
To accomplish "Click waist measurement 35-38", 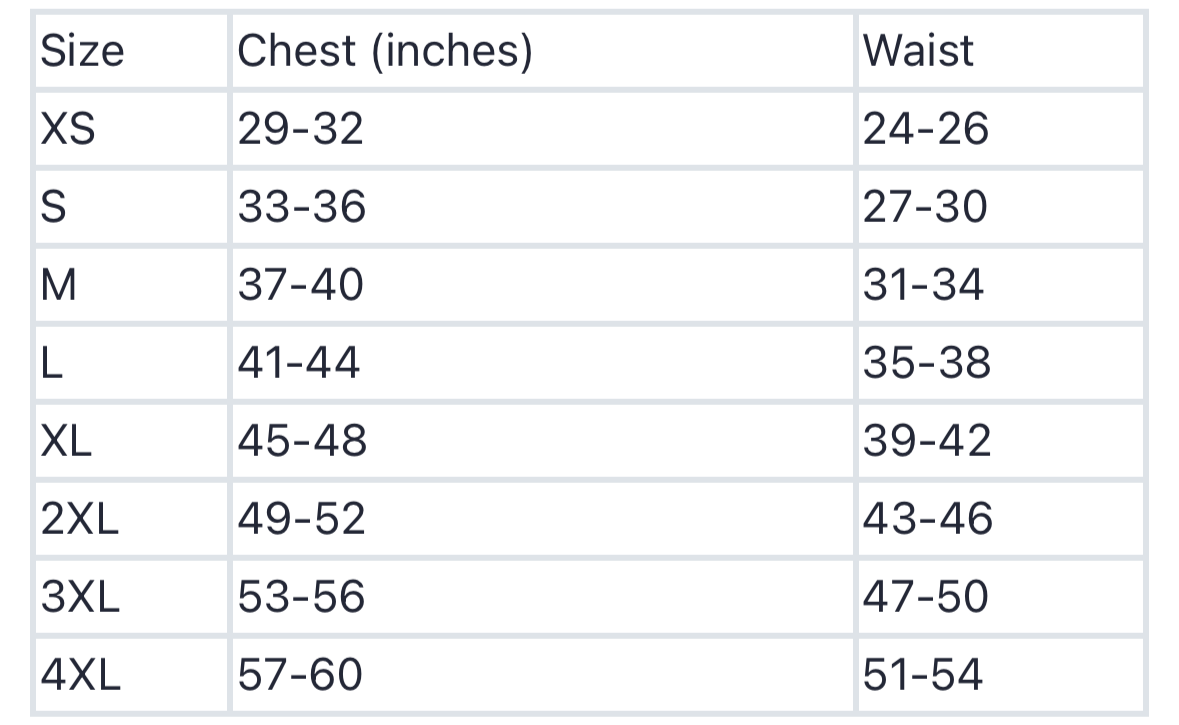I will pos(927,362).
